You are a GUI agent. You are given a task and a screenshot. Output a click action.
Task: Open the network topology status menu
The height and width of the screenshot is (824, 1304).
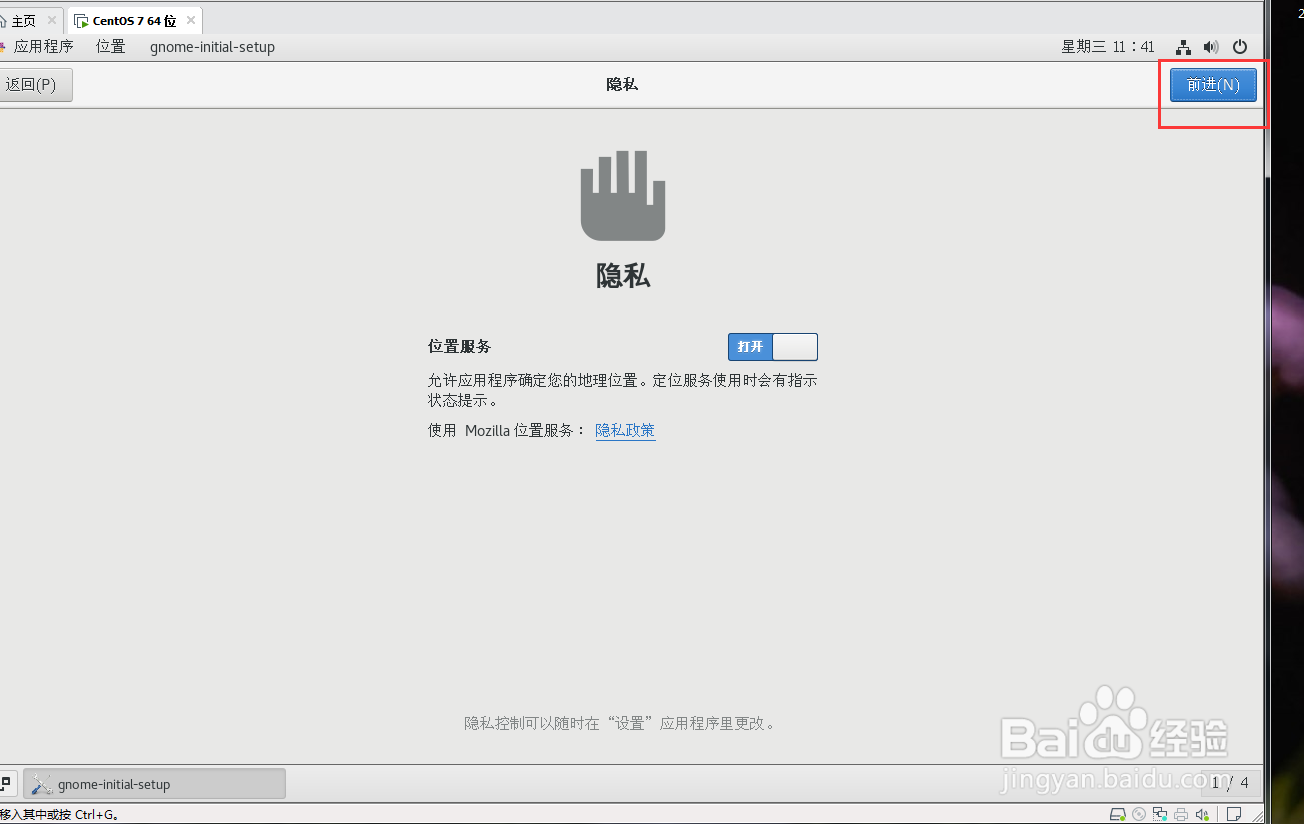(1183, 47)
